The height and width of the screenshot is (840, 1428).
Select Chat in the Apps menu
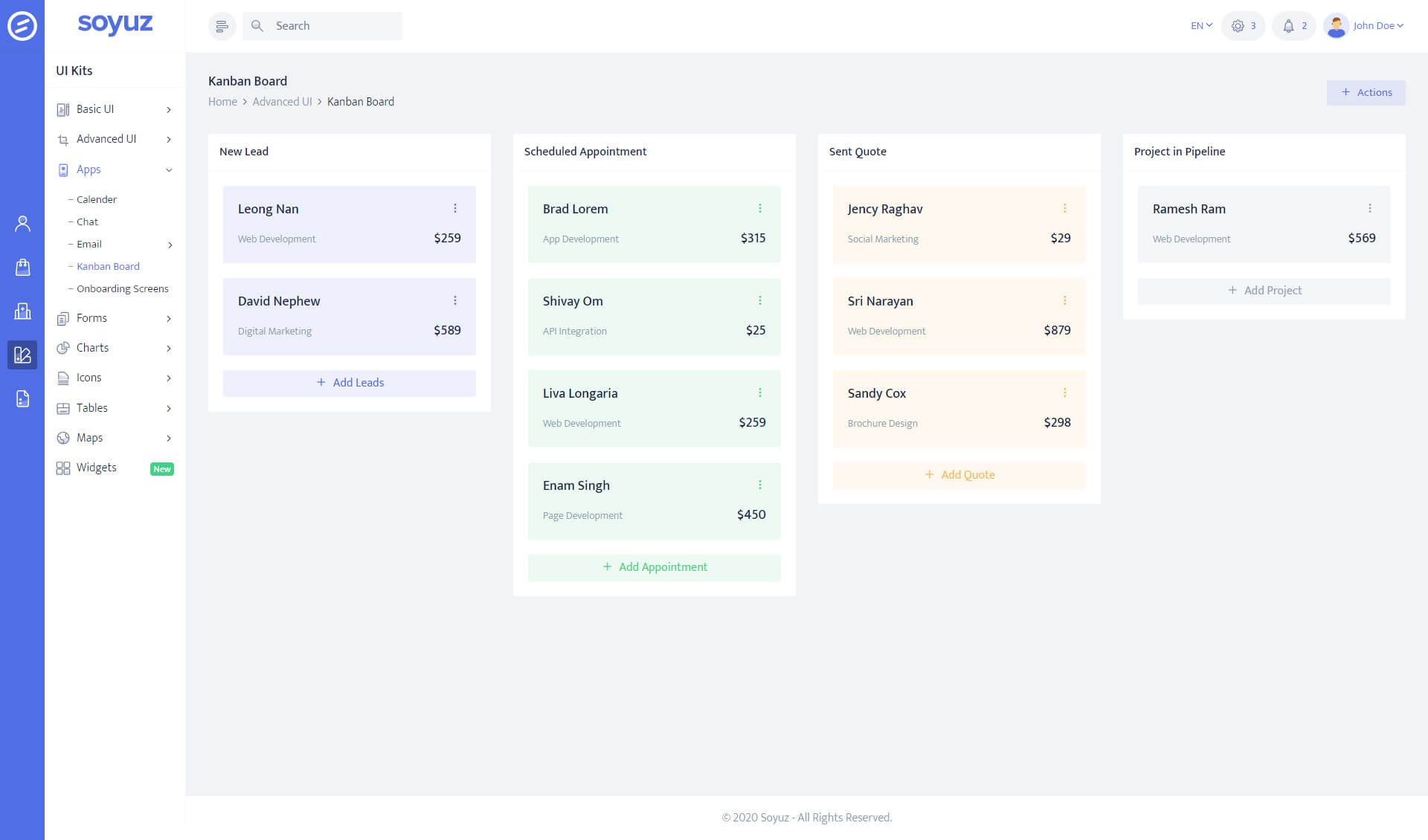point(87,221)
